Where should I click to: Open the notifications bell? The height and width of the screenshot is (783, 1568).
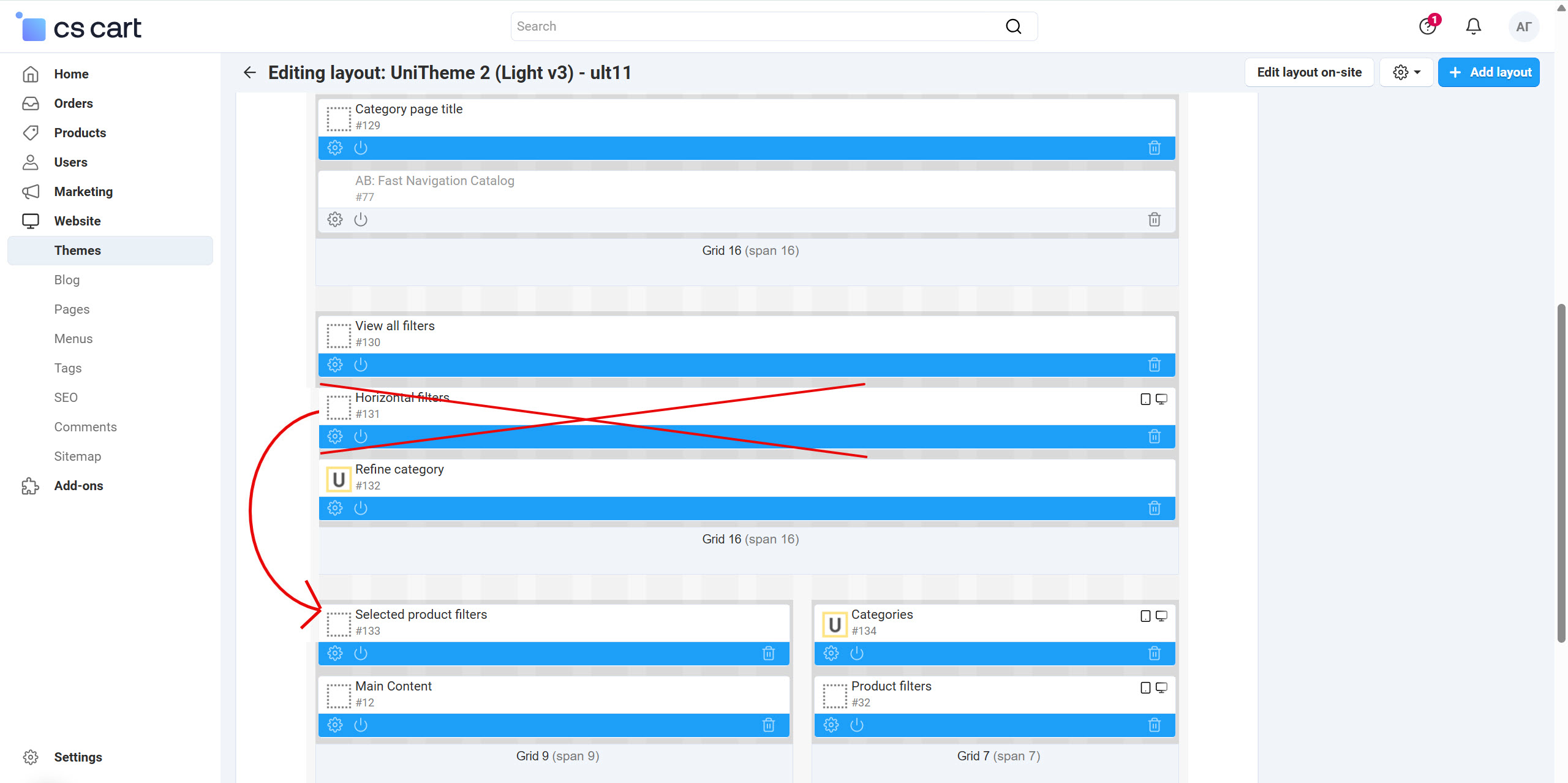[1473, 26]
